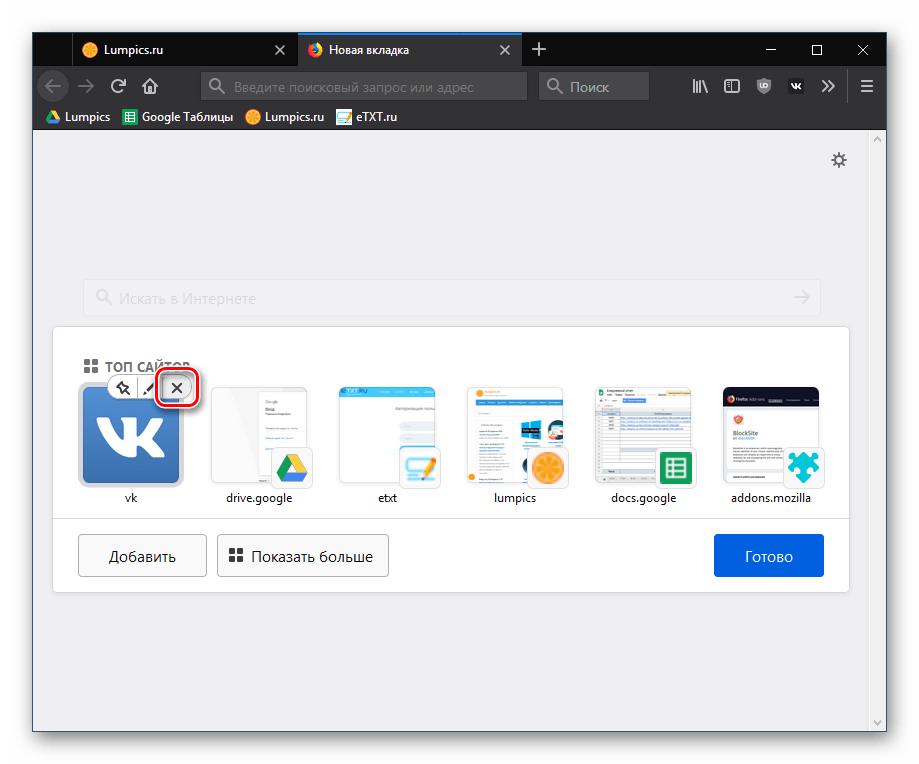Open the drive.google site thumbnail
The height and width of the screenshot is (764, 919).
[x=259, y=436]
